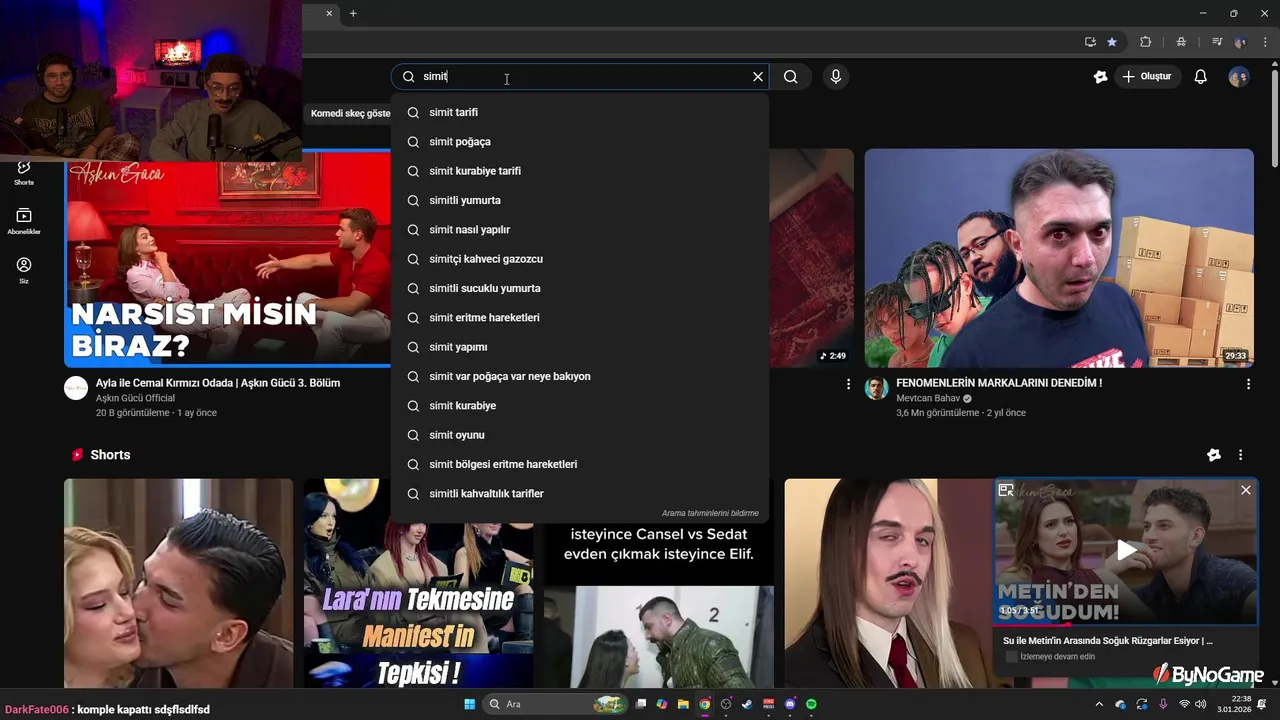This screenshot has width=1280, height=720.
Task: Click the install app icon in the address bar
Action: click(1090, 42)
